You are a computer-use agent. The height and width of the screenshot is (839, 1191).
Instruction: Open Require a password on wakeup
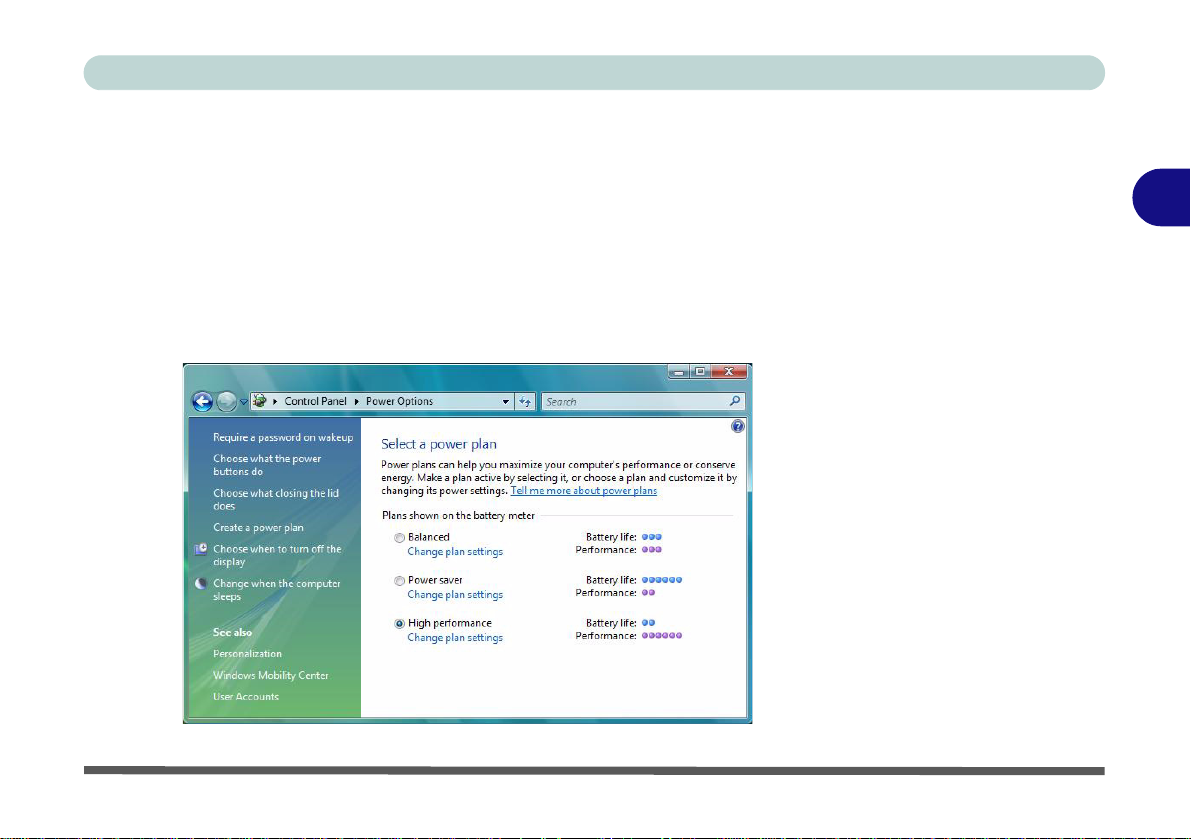(x=283, y=437)
